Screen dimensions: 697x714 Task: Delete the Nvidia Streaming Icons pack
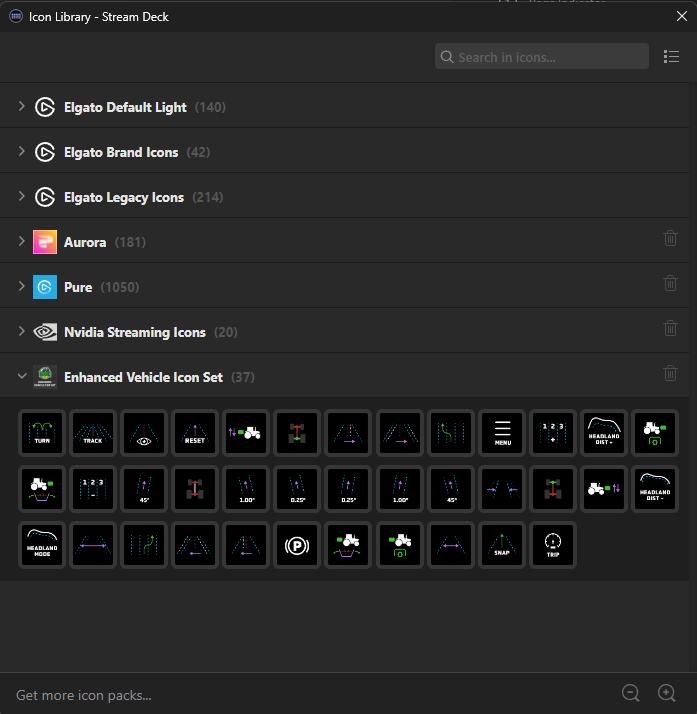(670, 328)
